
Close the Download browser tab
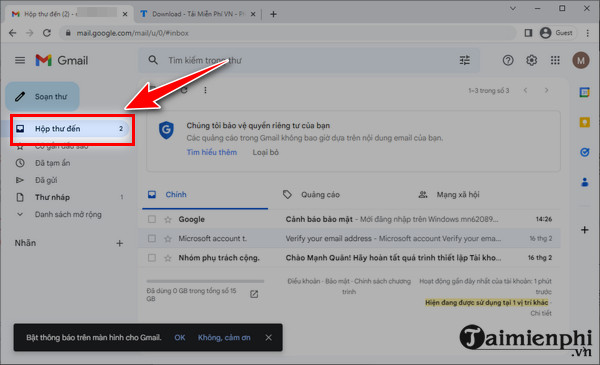[253, 14]
